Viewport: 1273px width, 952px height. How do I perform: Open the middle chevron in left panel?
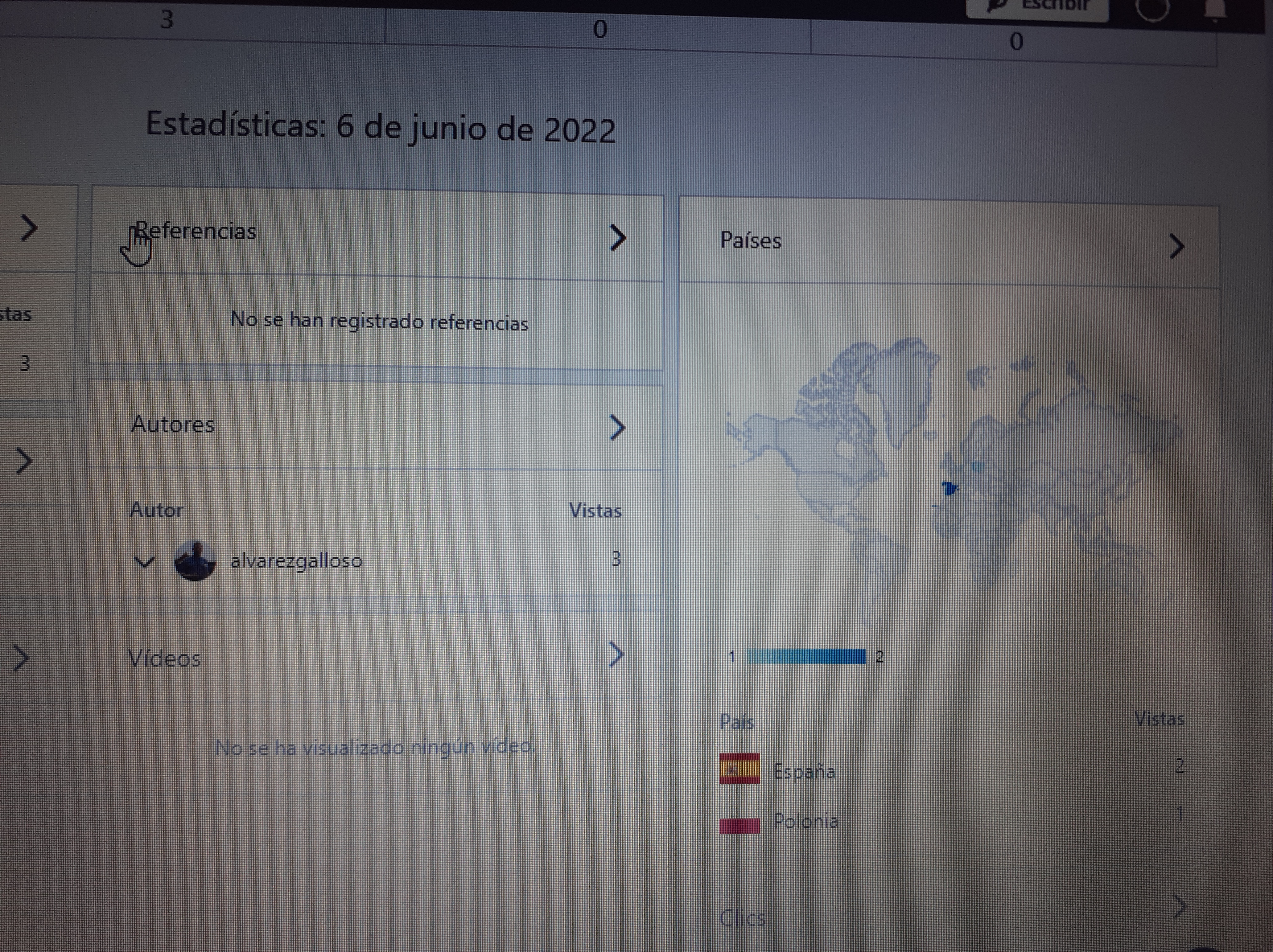23,461
